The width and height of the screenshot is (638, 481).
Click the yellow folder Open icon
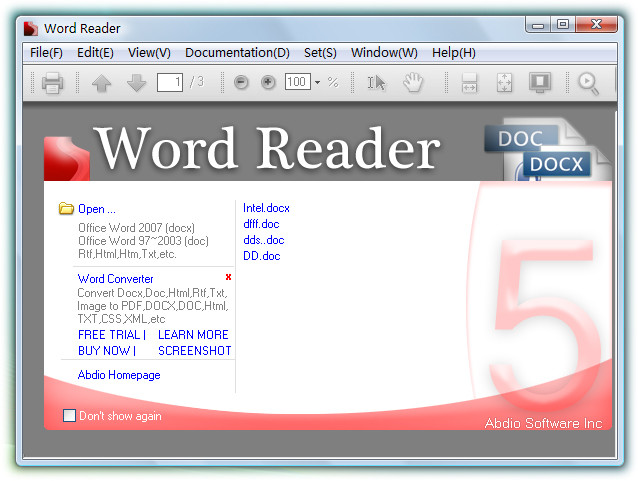pos(66,208)
